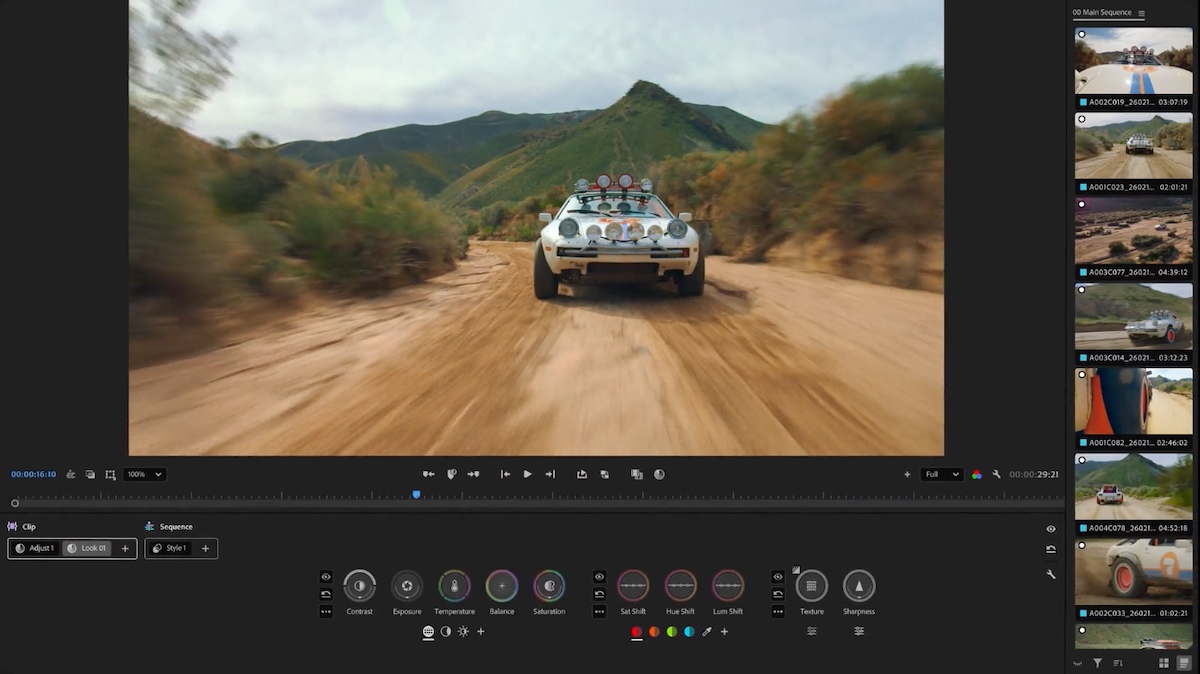Select the orange color swatch
Screen dimensions: 1200x674
(x=654, y=632)
